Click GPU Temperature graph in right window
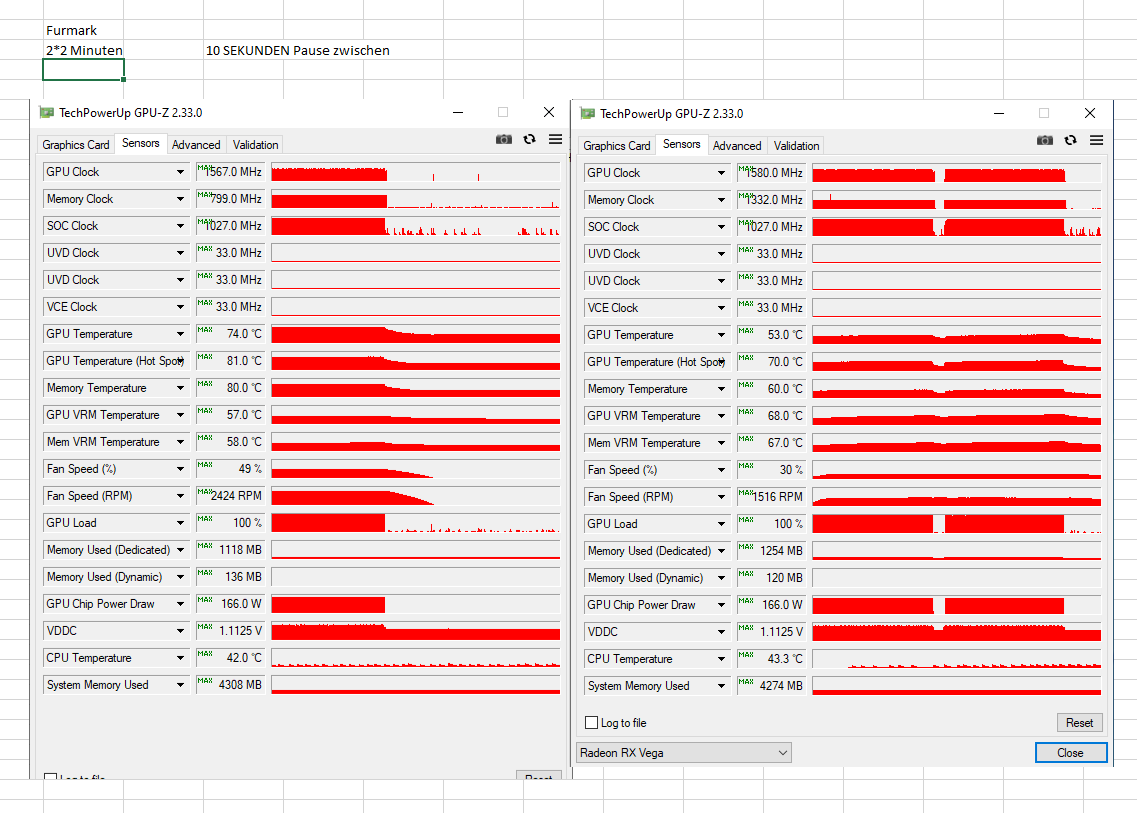The width and height of the screenshot is (1137, 813). coord(956,335)
